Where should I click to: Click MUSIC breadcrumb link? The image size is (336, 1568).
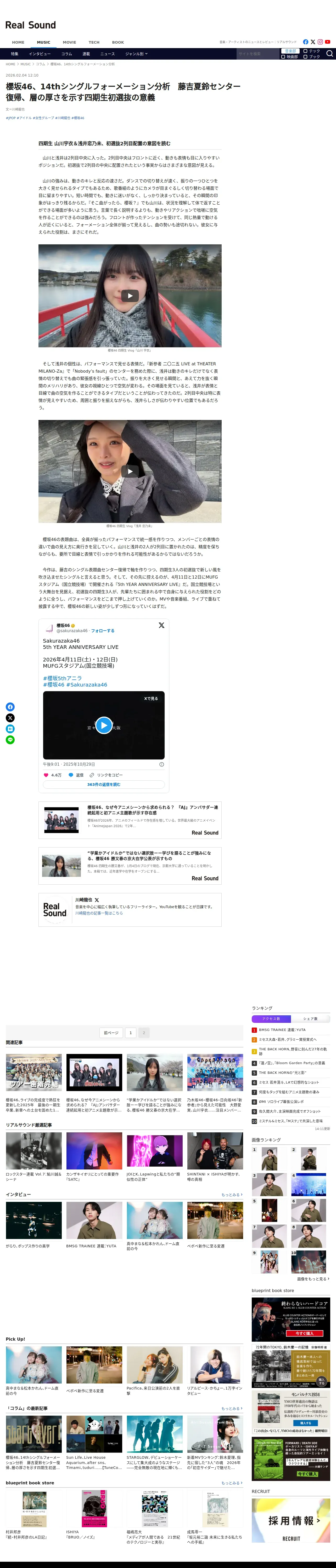click(26, 64)
